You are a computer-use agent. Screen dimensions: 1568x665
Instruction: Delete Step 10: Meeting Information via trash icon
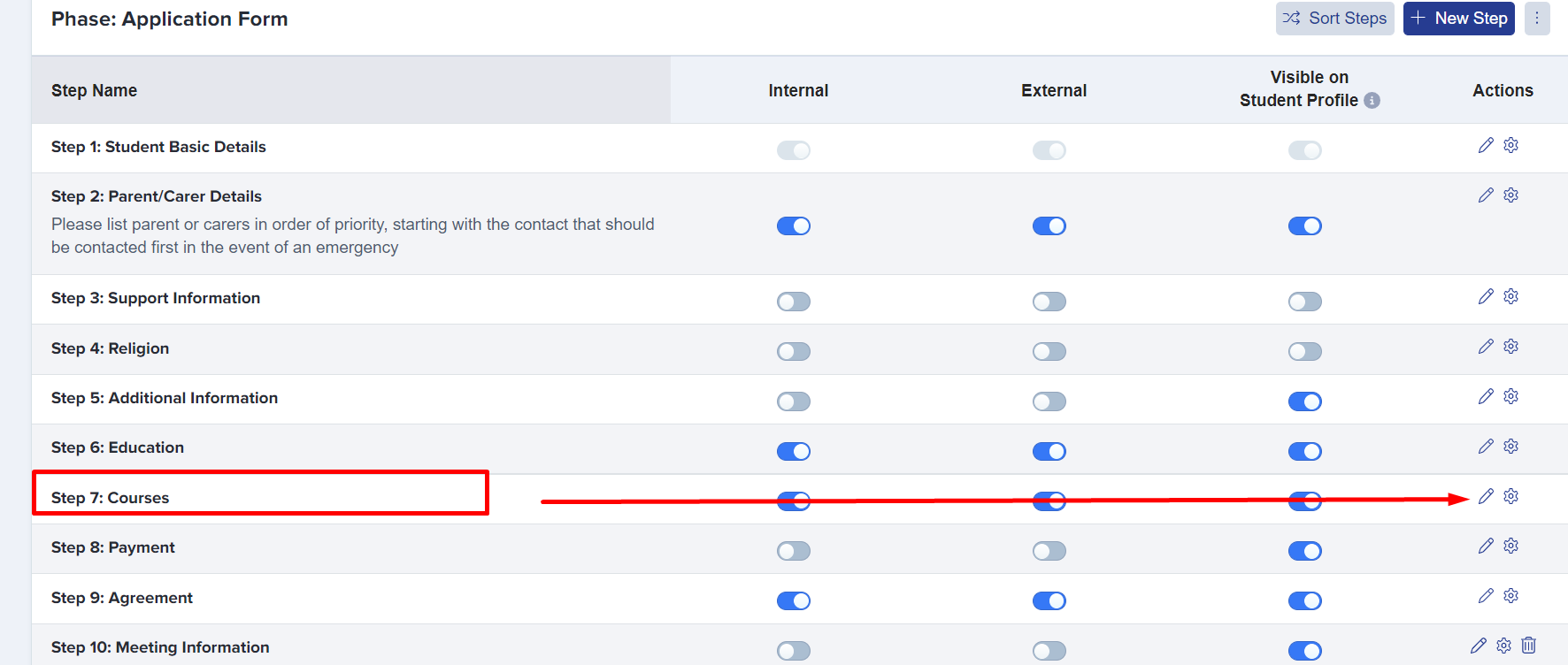coord(1529,646)
